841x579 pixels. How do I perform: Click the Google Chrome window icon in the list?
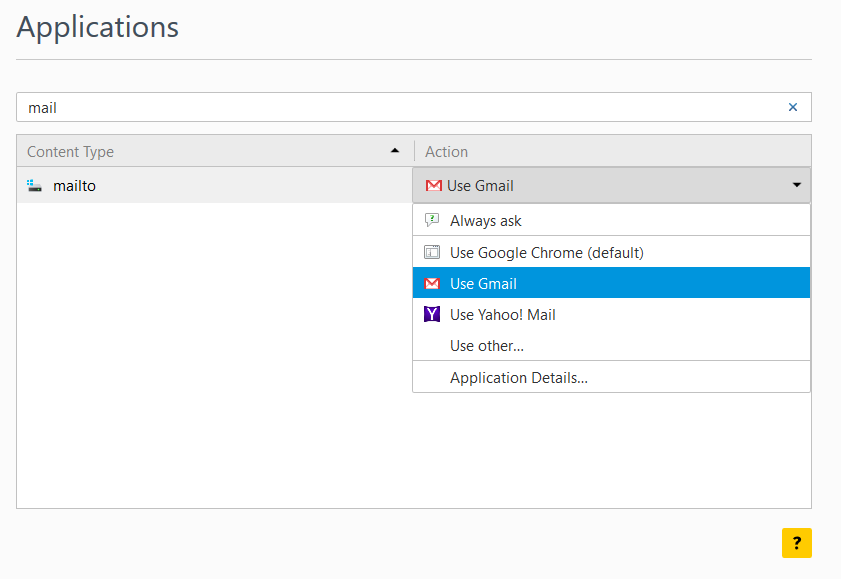click(432, 252)
